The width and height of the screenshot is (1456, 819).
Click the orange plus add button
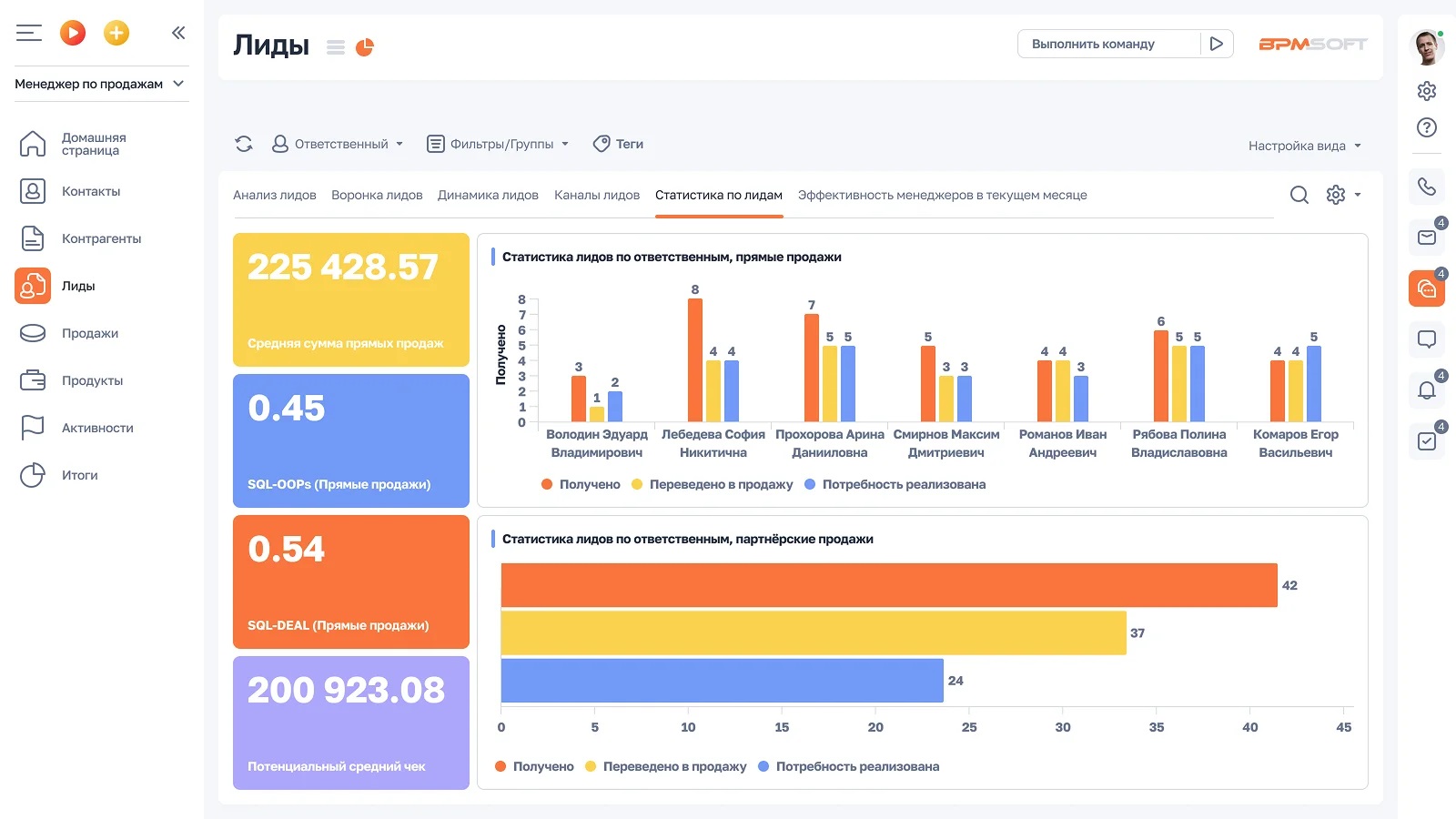(116, 34)
